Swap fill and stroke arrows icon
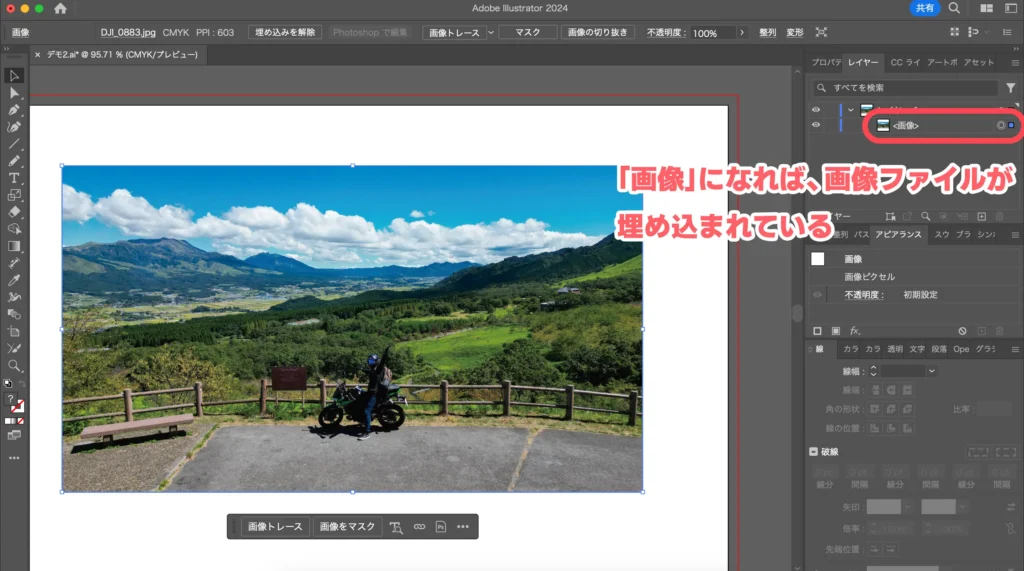The width and height of the screenshot is (1024, 571). [x=21, y=384]
